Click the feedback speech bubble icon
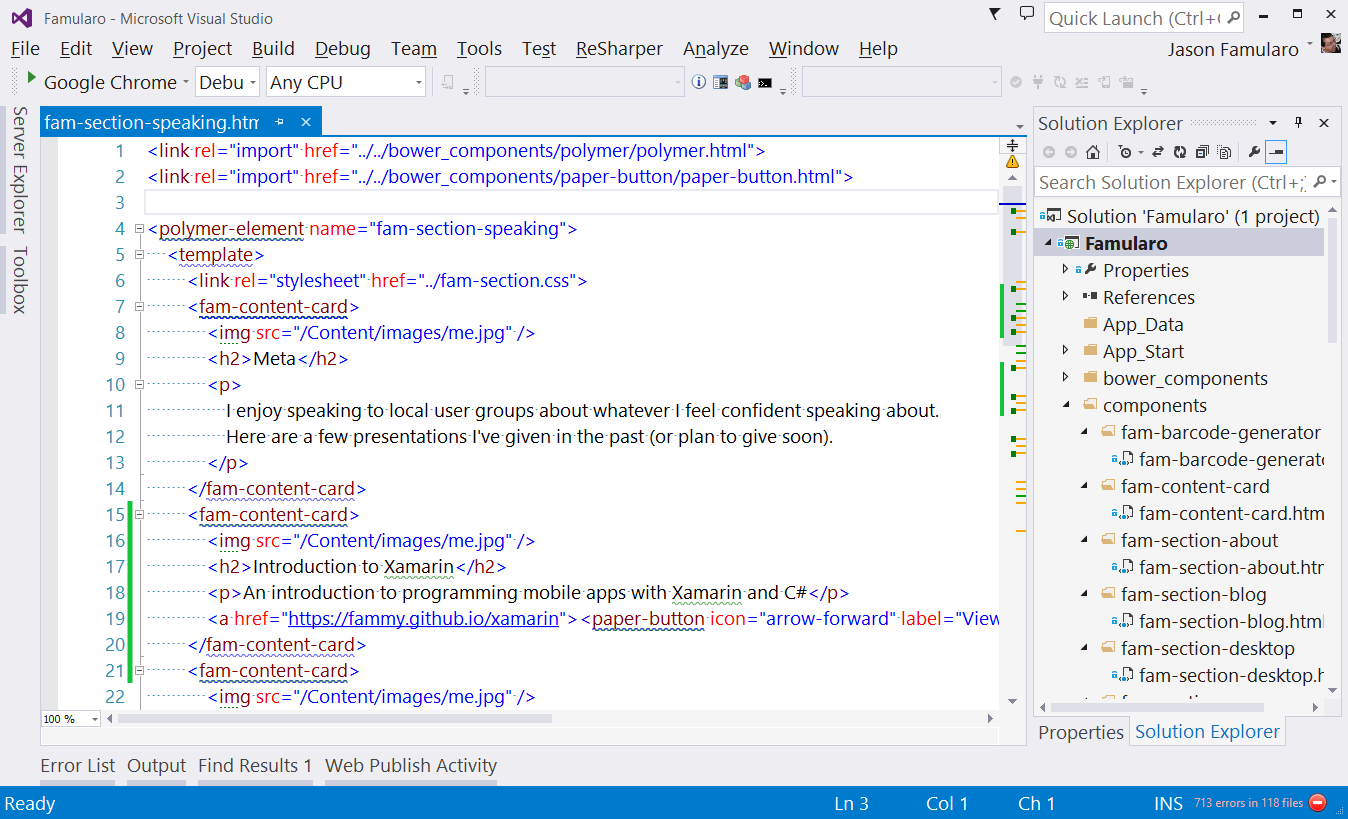Image resolution: width=1348 pixels, height=819 pixels. point(1026,13)
